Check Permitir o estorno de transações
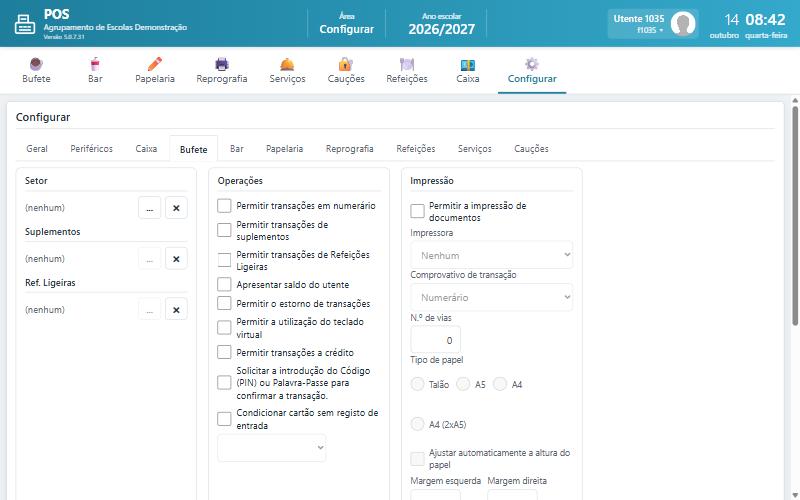 click(224, 303)
